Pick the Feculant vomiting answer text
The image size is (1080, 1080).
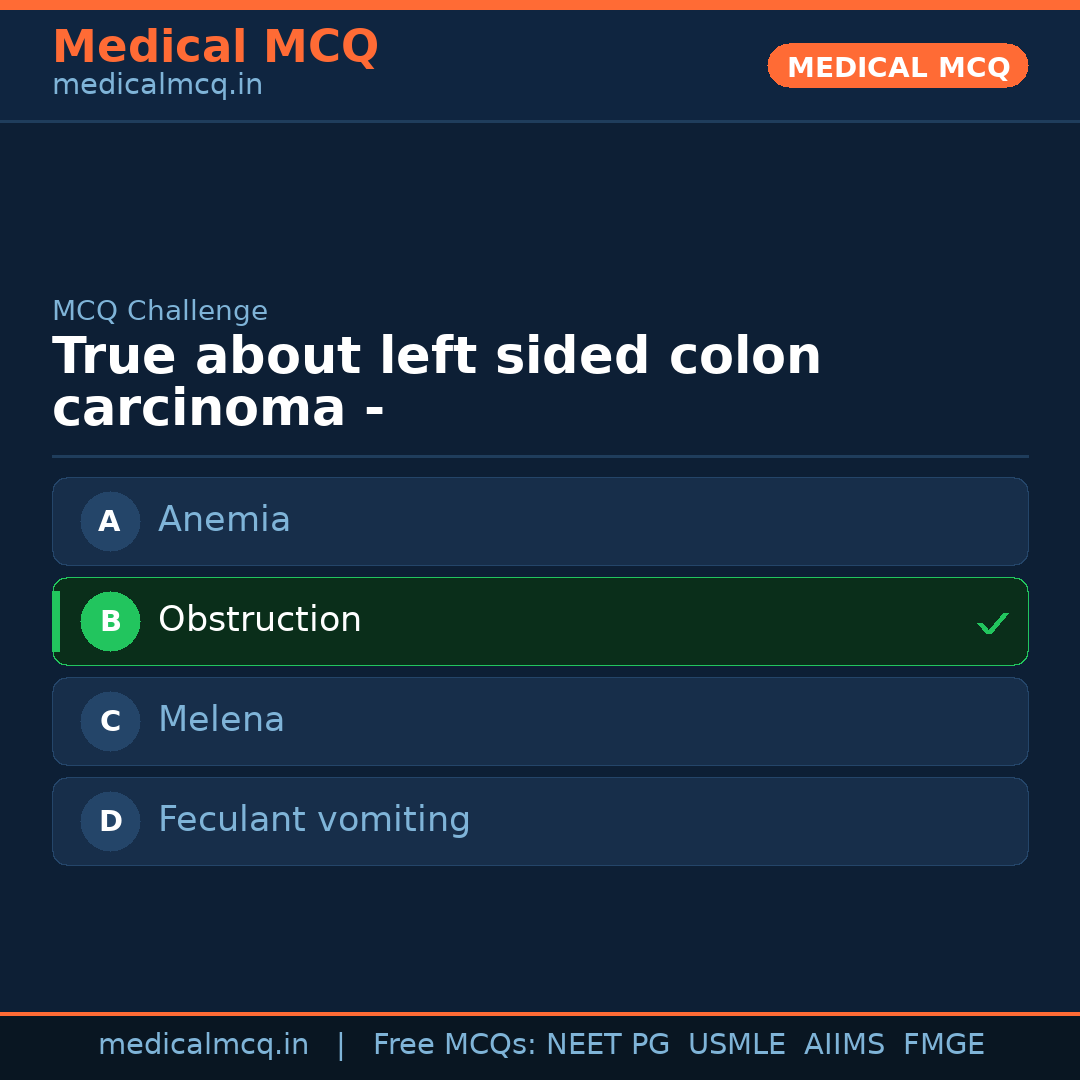[x=314, y=820]
